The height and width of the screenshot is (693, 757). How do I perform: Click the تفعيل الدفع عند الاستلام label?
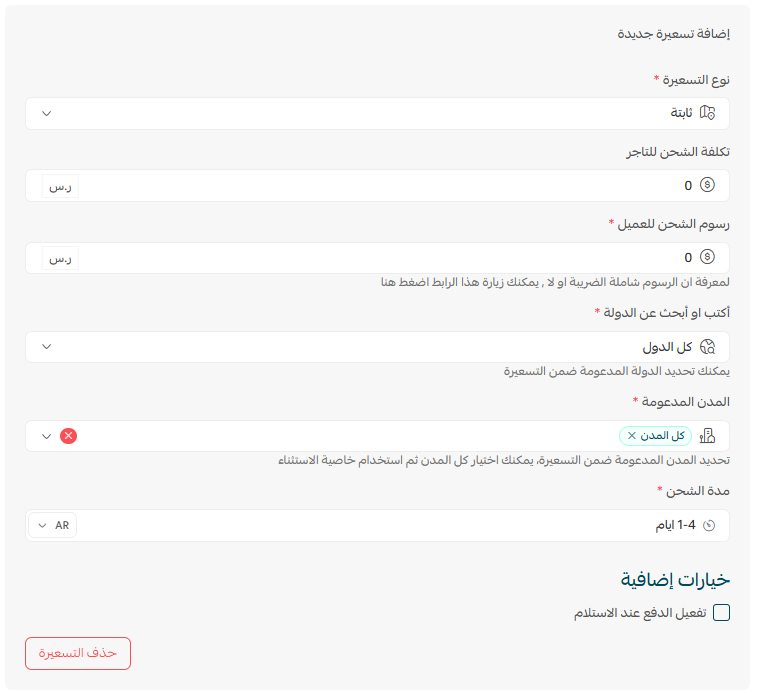point(640,613)
